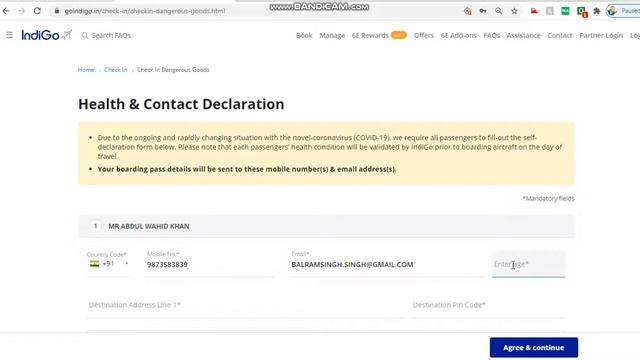Open saved passwords key icon
The width and height of the screenshot is (640, 360).
[x=483, y=11]
